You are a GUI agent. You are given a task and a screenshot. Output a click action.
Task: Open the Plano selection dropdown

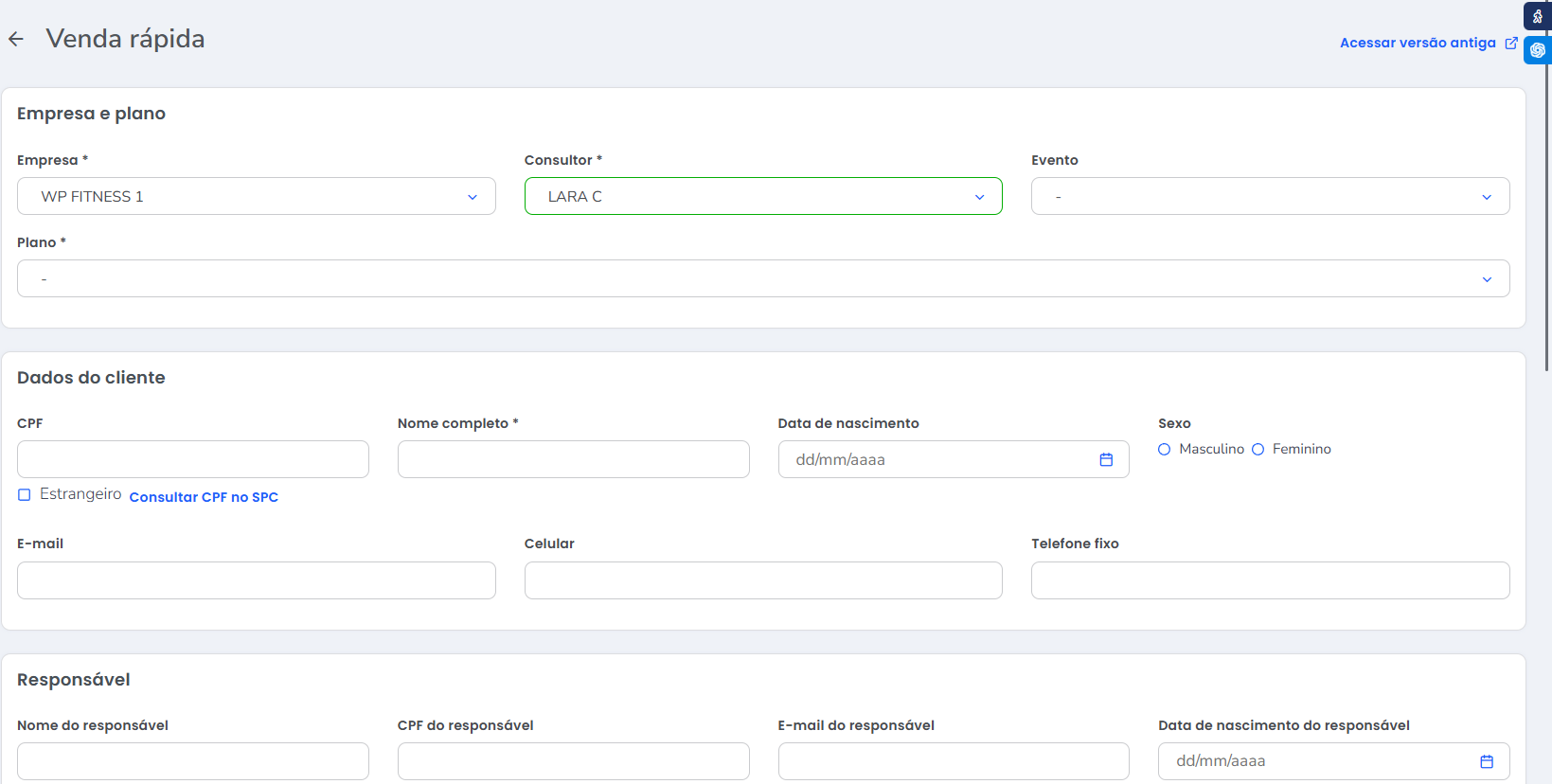pos(762,279)
